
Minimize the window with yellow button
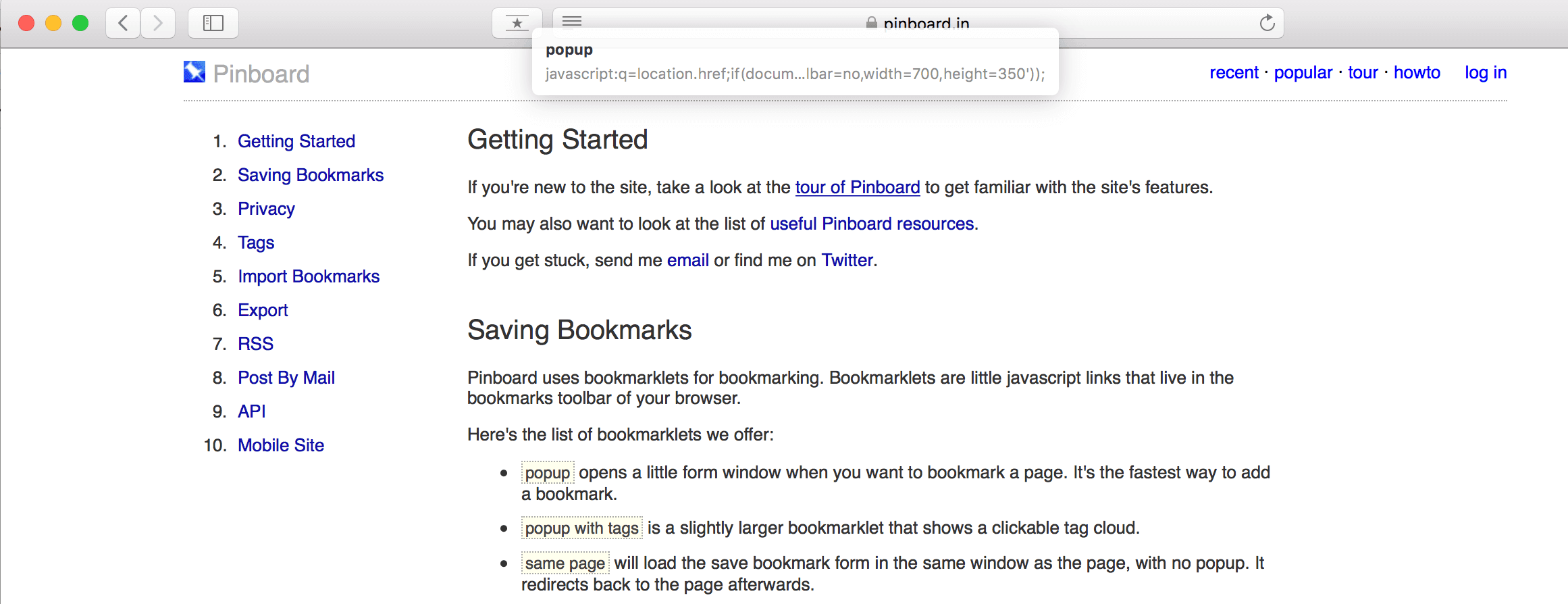(53, 23)
